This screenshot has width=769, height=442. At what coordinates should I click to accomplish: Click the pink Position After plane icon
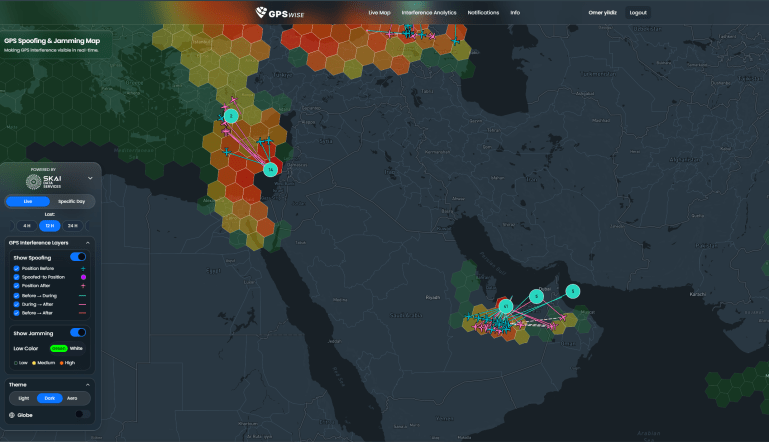tap(83, 286)
